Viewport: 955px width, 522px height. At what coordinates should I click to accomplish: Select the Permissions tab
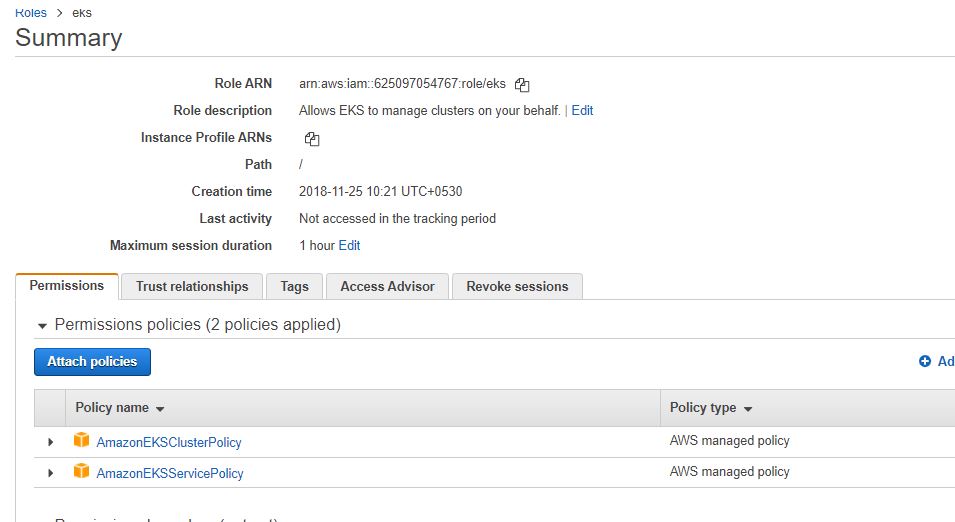click(x=67, y=285)
